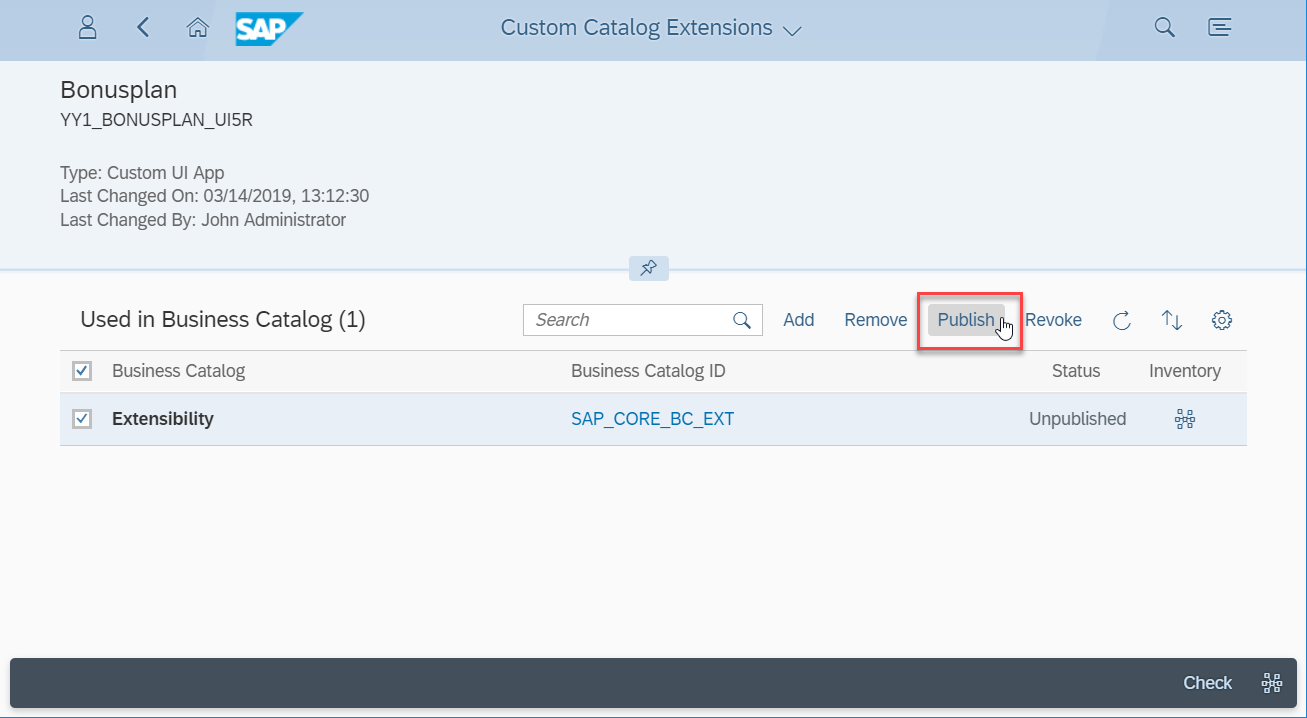Pin the header with the pin icon
Viewport: 1307px width, 718px height.
(x=648, y=268)
